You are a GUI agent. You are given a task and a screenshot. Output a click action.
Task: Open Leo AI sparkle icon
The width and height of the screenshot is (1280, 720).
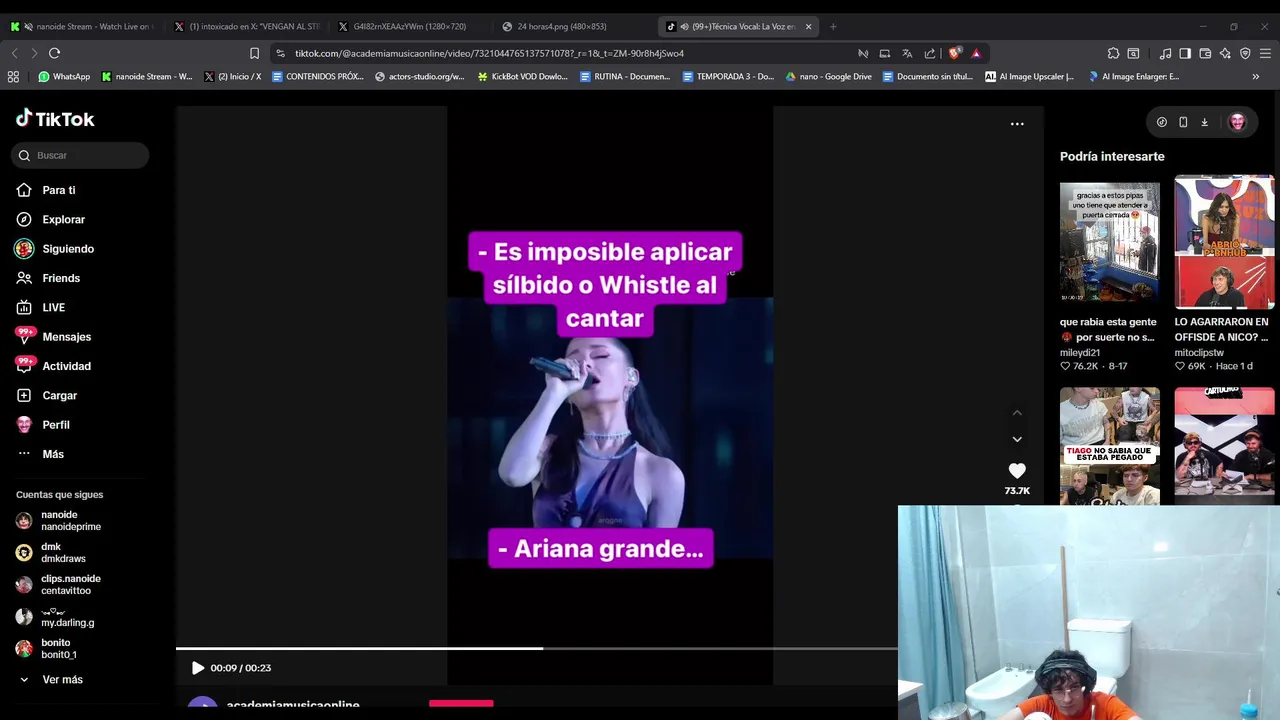tap(1225, 53)
